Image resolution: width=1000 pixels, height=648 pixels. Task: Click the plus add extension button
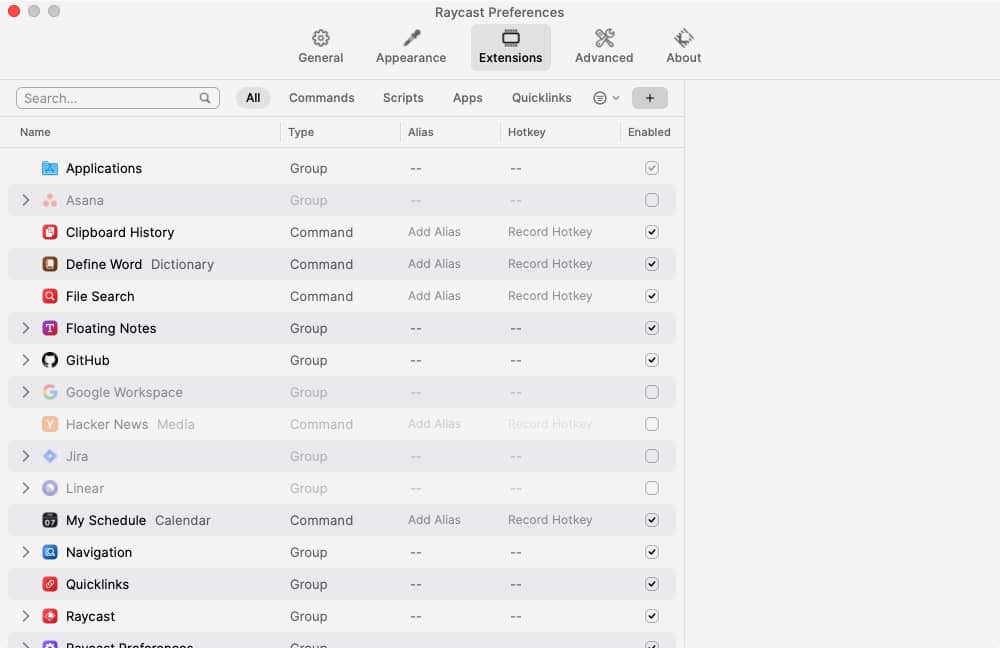click(649, 98)
